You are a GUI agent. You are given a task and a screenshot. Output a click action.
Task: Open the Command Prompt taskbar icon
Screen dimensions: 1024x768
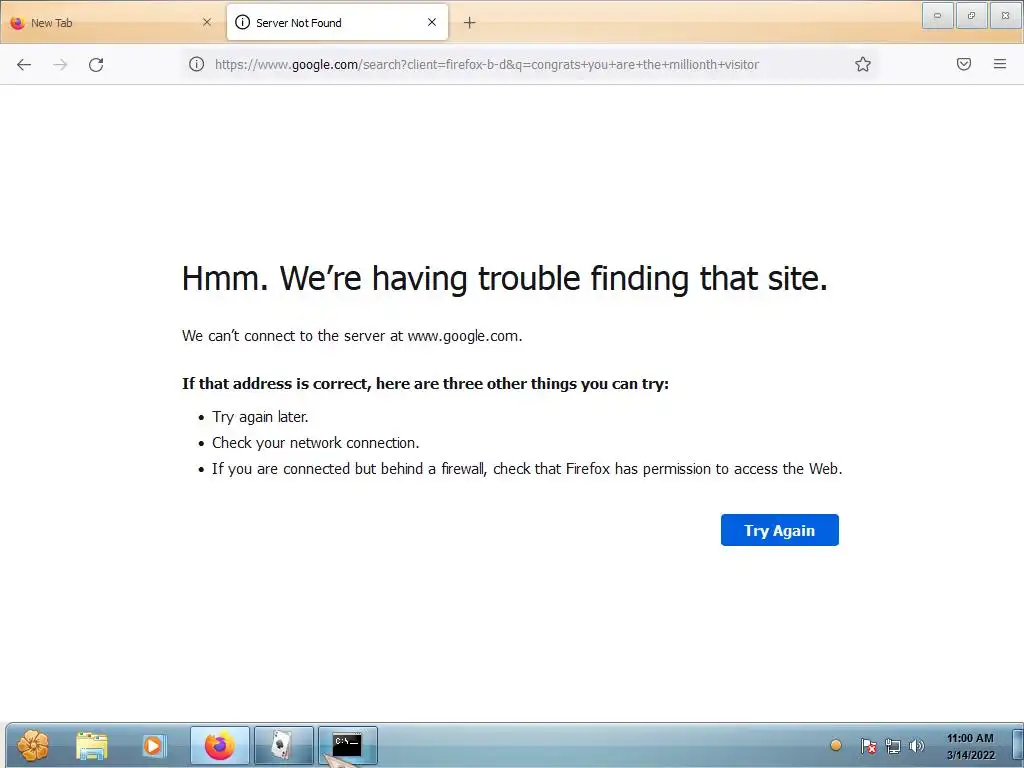[347, 745]
